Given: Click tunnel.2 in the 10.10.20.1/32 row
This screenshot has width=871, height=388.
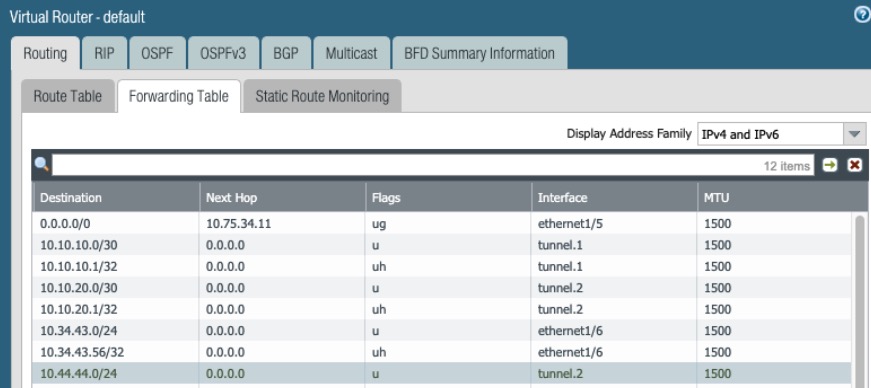Looking at the screenshot, I should tap(560, 309).
